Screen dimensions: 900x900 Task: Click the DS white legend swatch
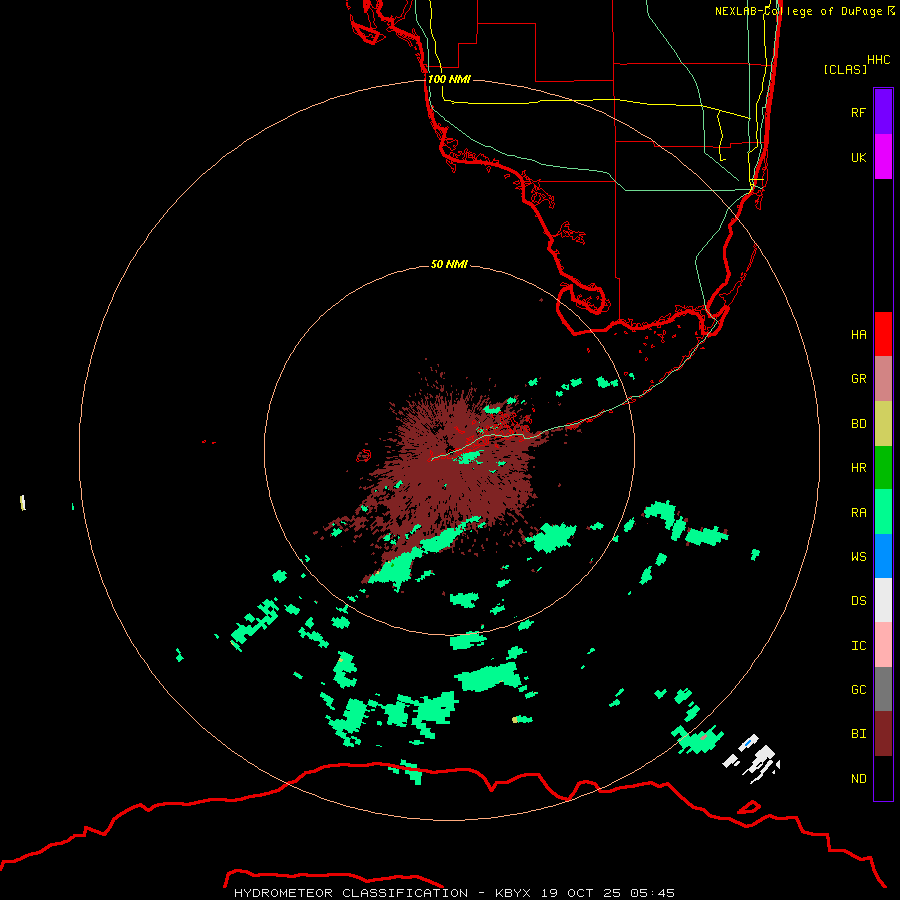[x=883, y=600]
